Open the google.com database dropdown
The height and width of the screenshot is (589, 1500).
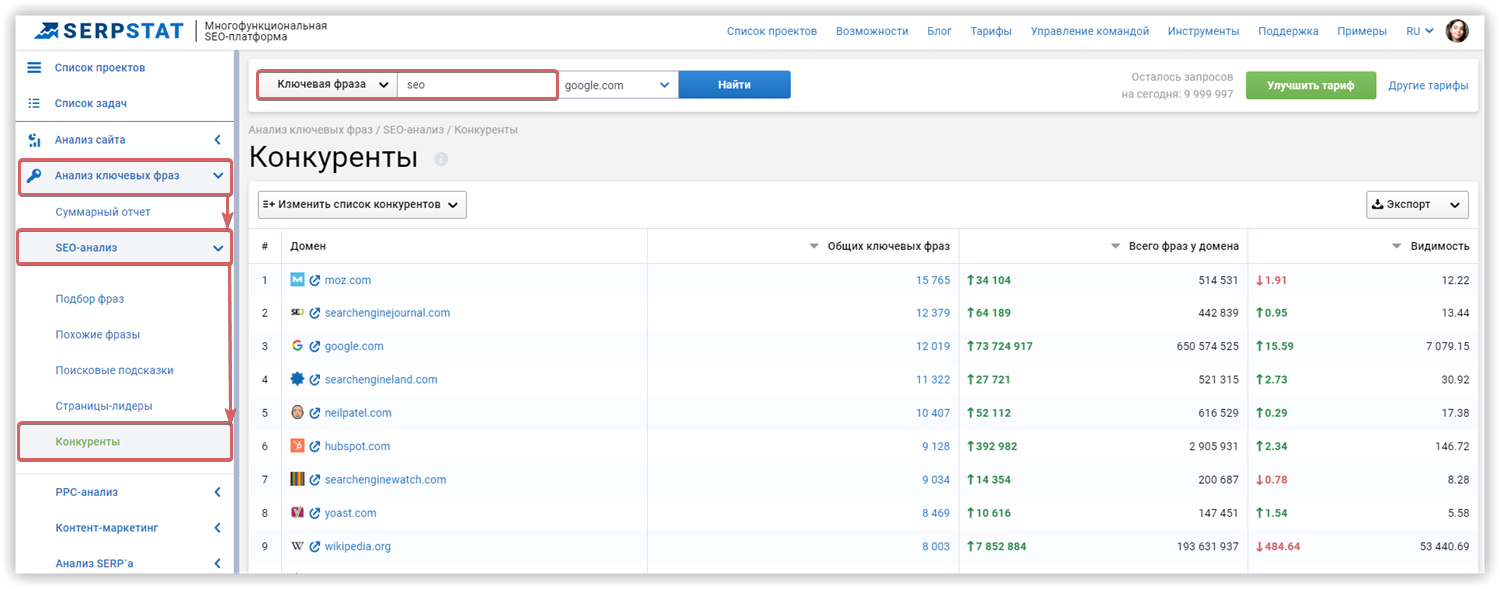click(618, 85)
